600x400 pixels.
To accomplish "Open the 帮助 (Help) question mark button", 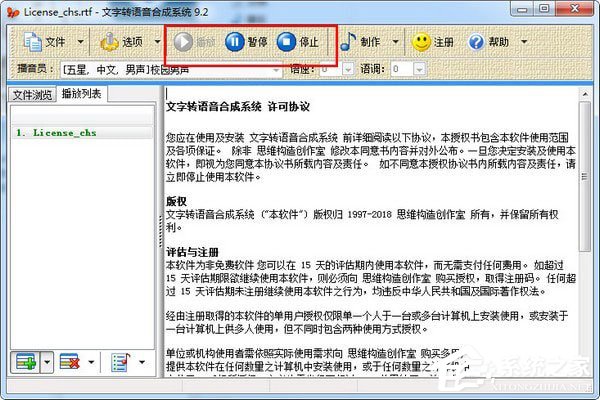I will (489, 42).
